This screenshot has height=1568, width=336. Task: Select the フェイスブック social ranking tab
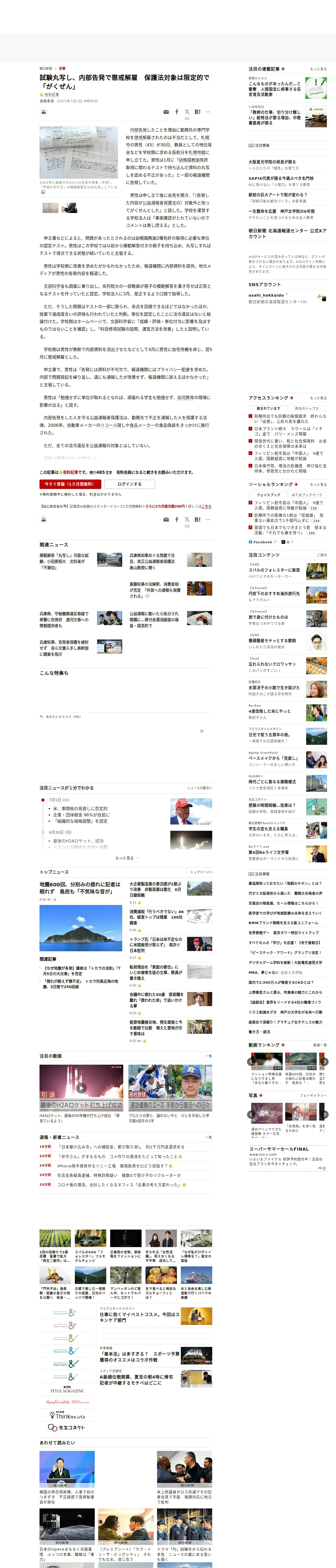(268, 495)
